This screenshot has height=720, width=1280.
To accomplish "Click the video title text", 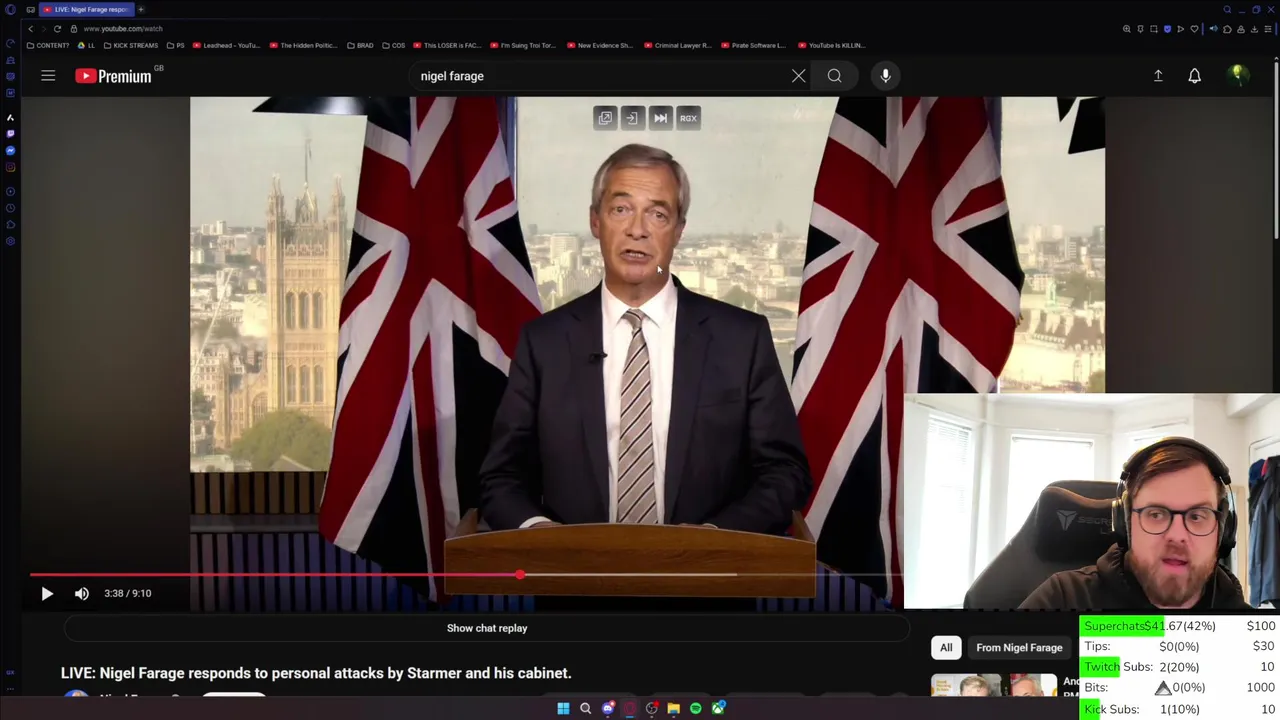I will tap(316, 673).
